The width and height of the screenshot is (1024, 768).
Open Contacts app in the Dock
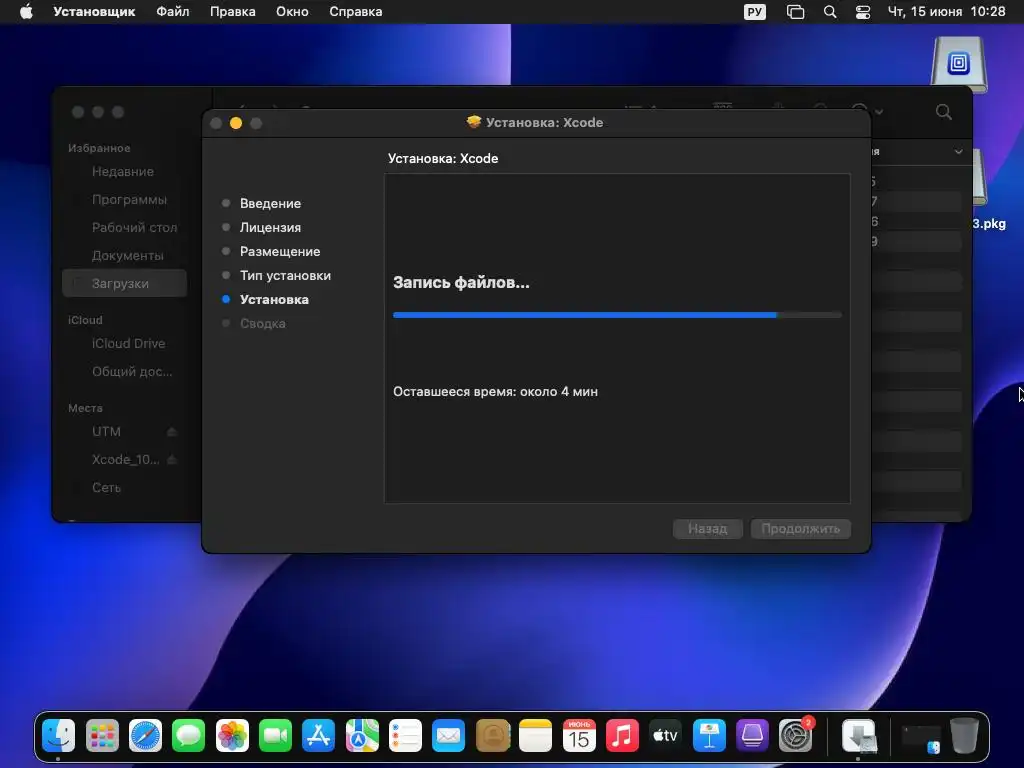[492, 736]
